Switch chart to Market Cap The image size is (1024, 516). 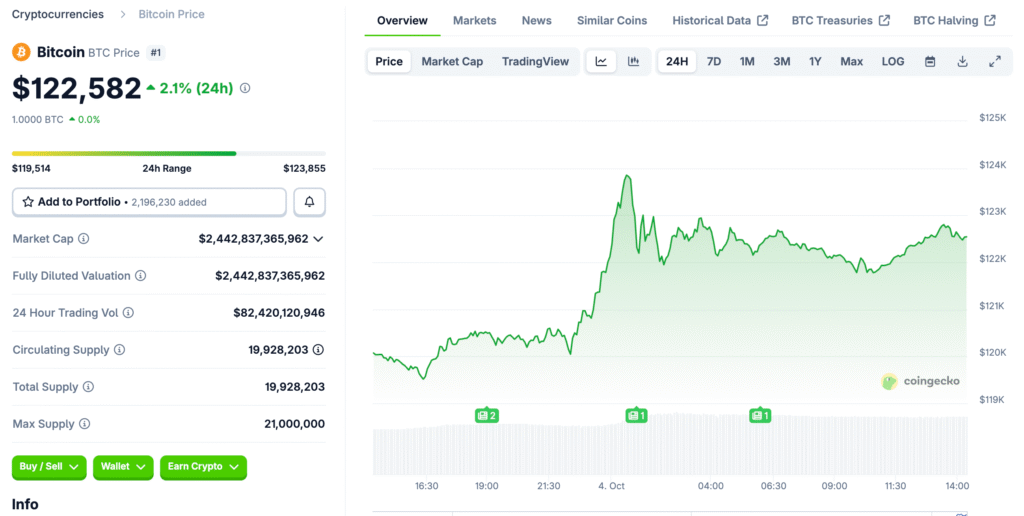click(452, 61)
